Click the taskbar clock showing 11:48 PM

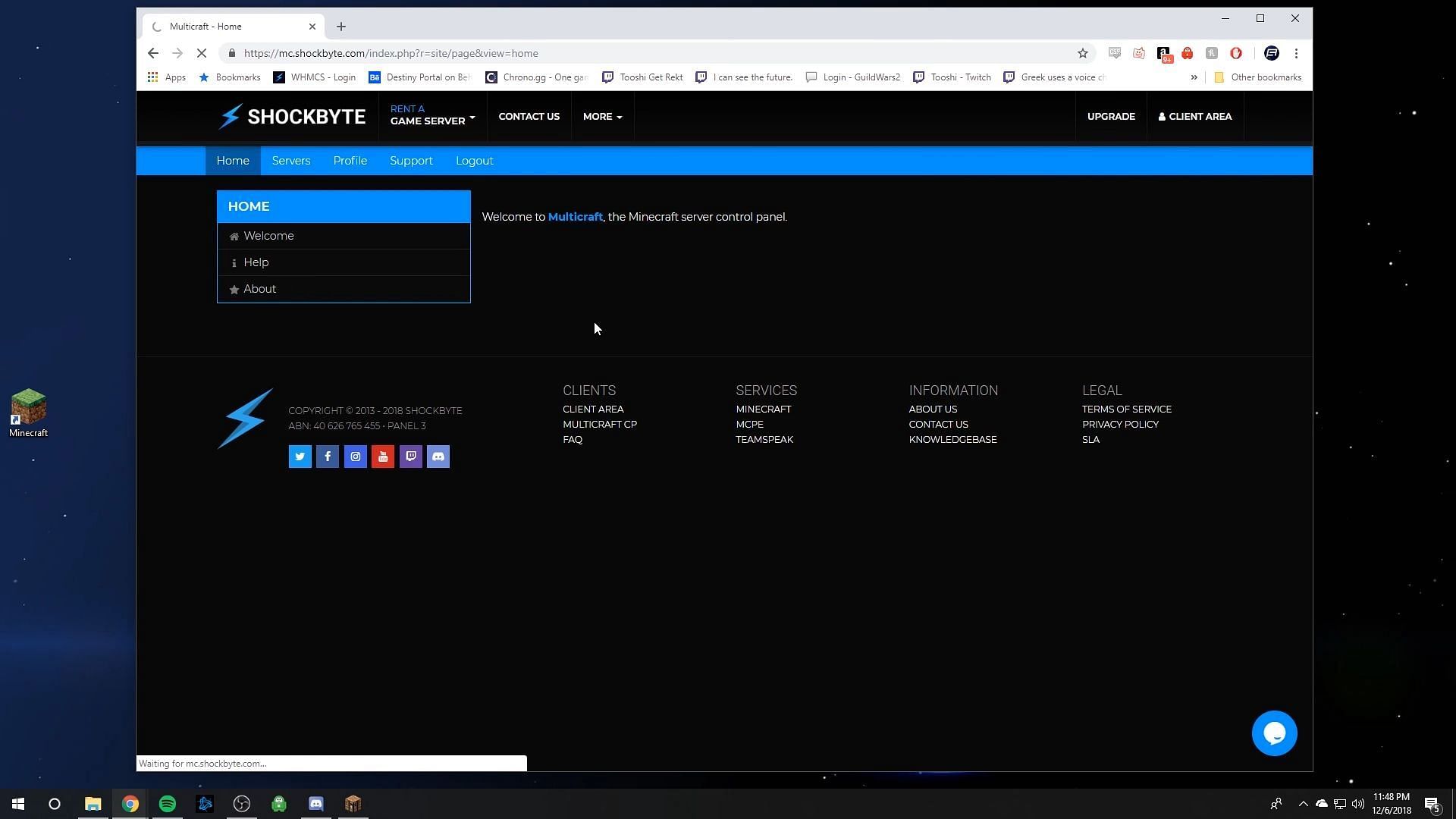click(1391, 804)
